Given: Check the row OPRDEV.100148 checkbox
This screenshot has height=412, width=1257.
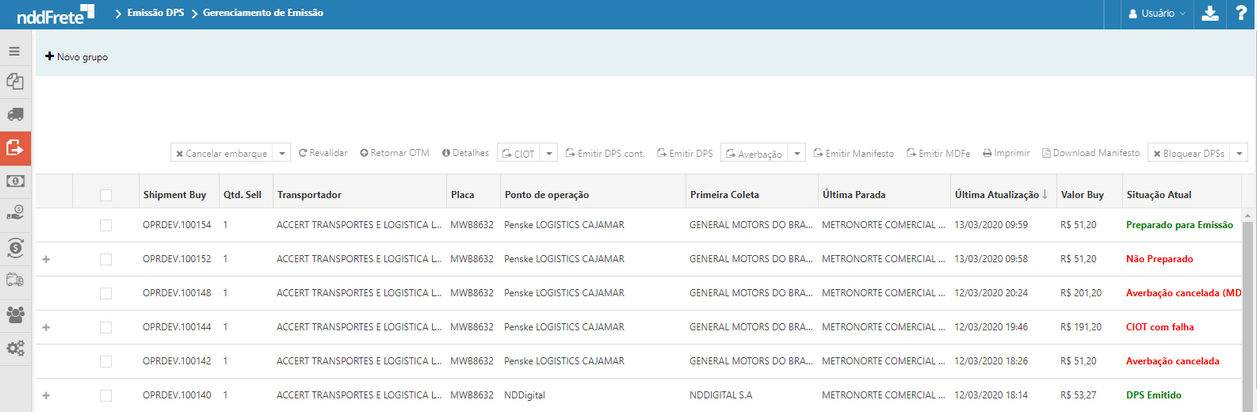Looking at the screenshot, I should [x=106, y=293].
